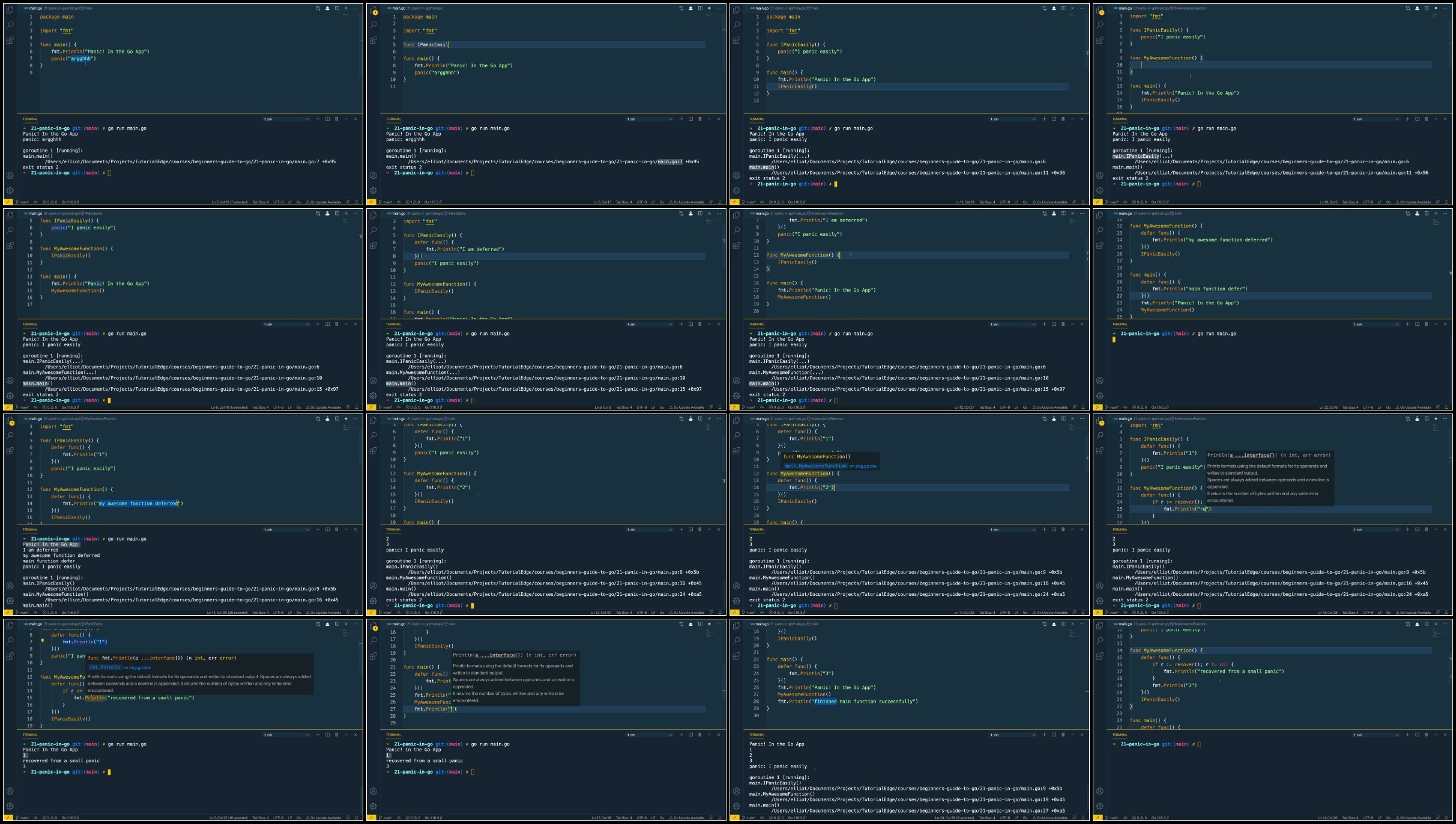The image size is (1456, 824).
Task: Select TERMINAL tab in 'Ln 7, Col 25' frame
Action: [30, 735]
